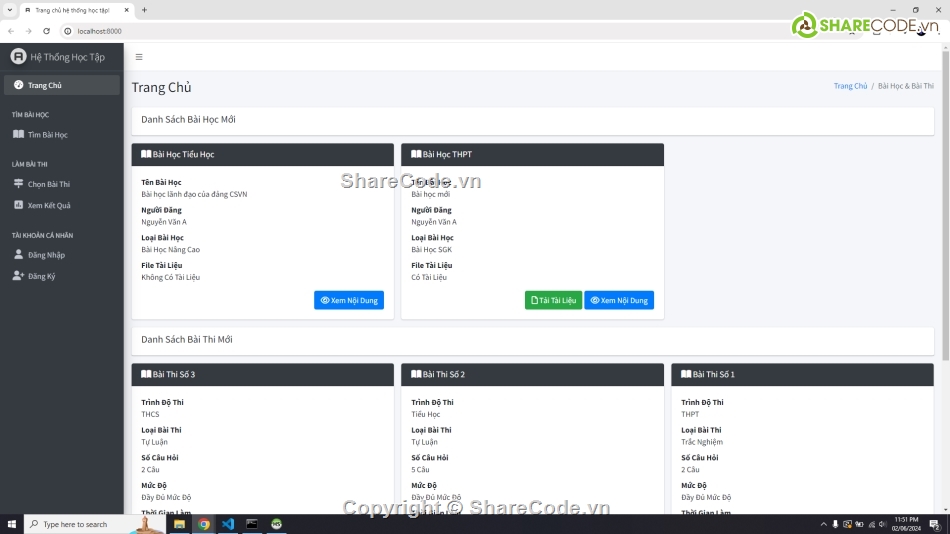Select the Trang chủ hệ thống học tập tab

(76, 10)
